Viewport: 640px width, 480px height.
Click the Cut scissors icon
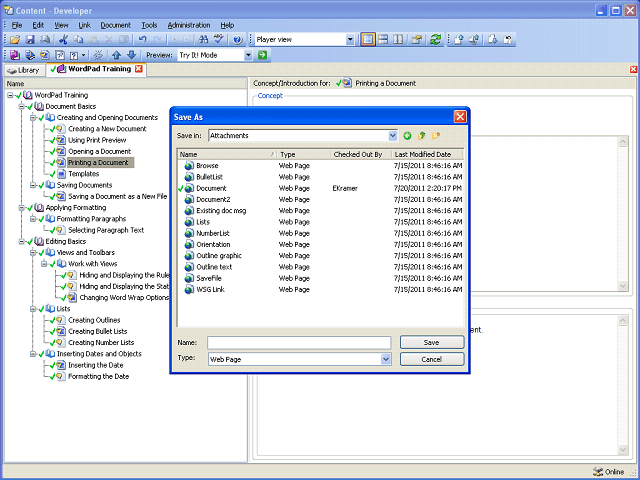[63, 40]
